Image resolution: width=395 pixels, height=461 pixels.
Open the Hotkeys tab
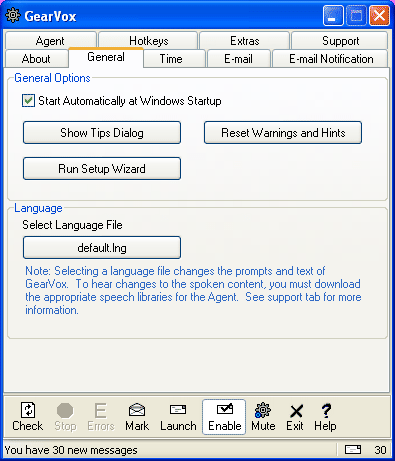point(148,41)
